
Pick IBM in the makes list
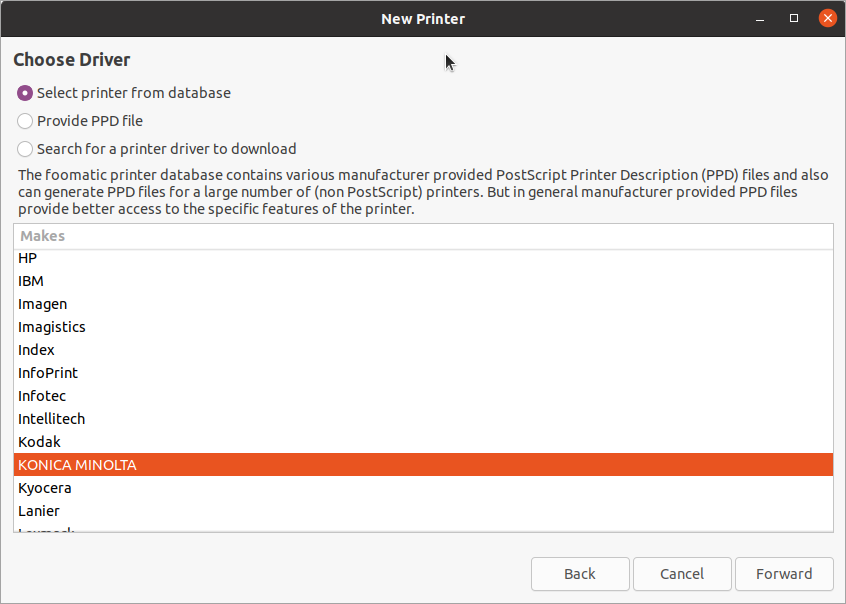click(31, 281)
